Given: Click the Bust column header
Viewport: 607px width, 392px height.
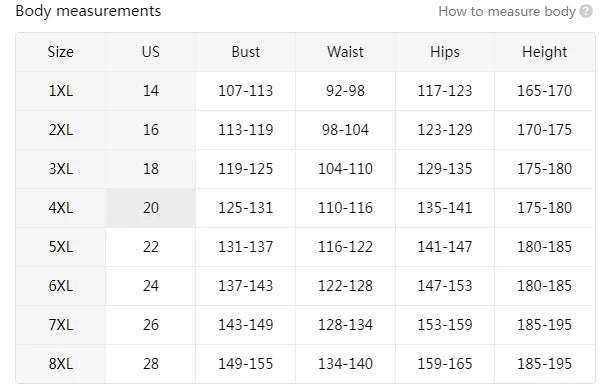Looking at the screenshot, I should [x=245, y=52].
